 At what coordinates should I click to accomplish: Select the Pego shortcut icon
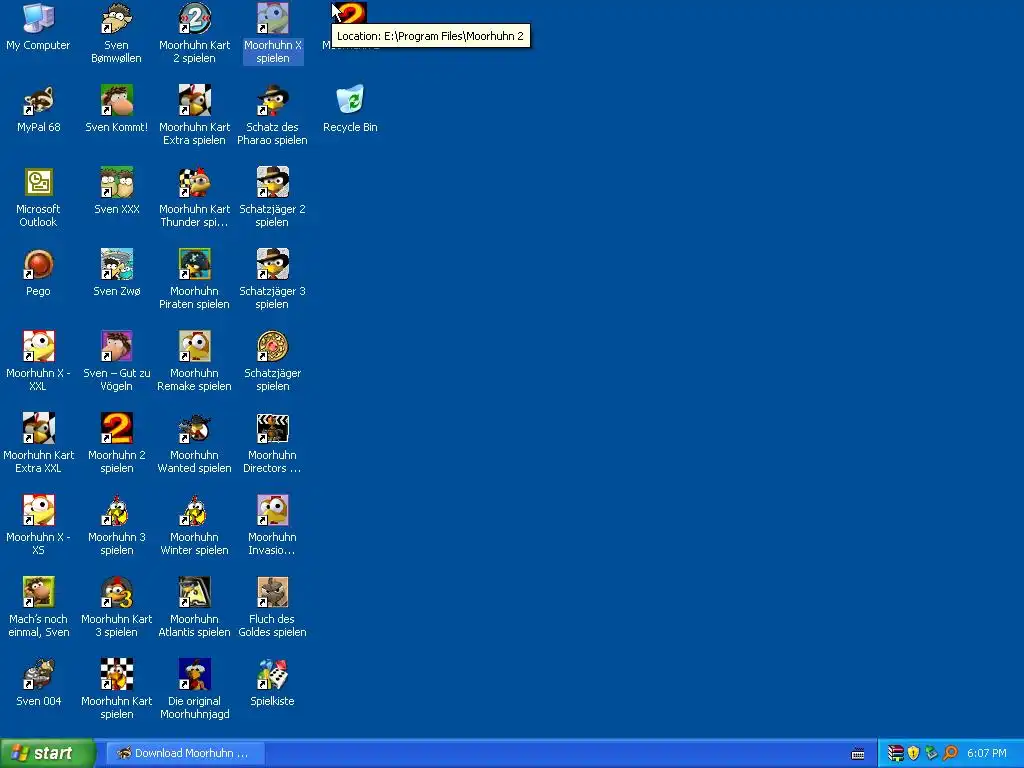[38, 264]
